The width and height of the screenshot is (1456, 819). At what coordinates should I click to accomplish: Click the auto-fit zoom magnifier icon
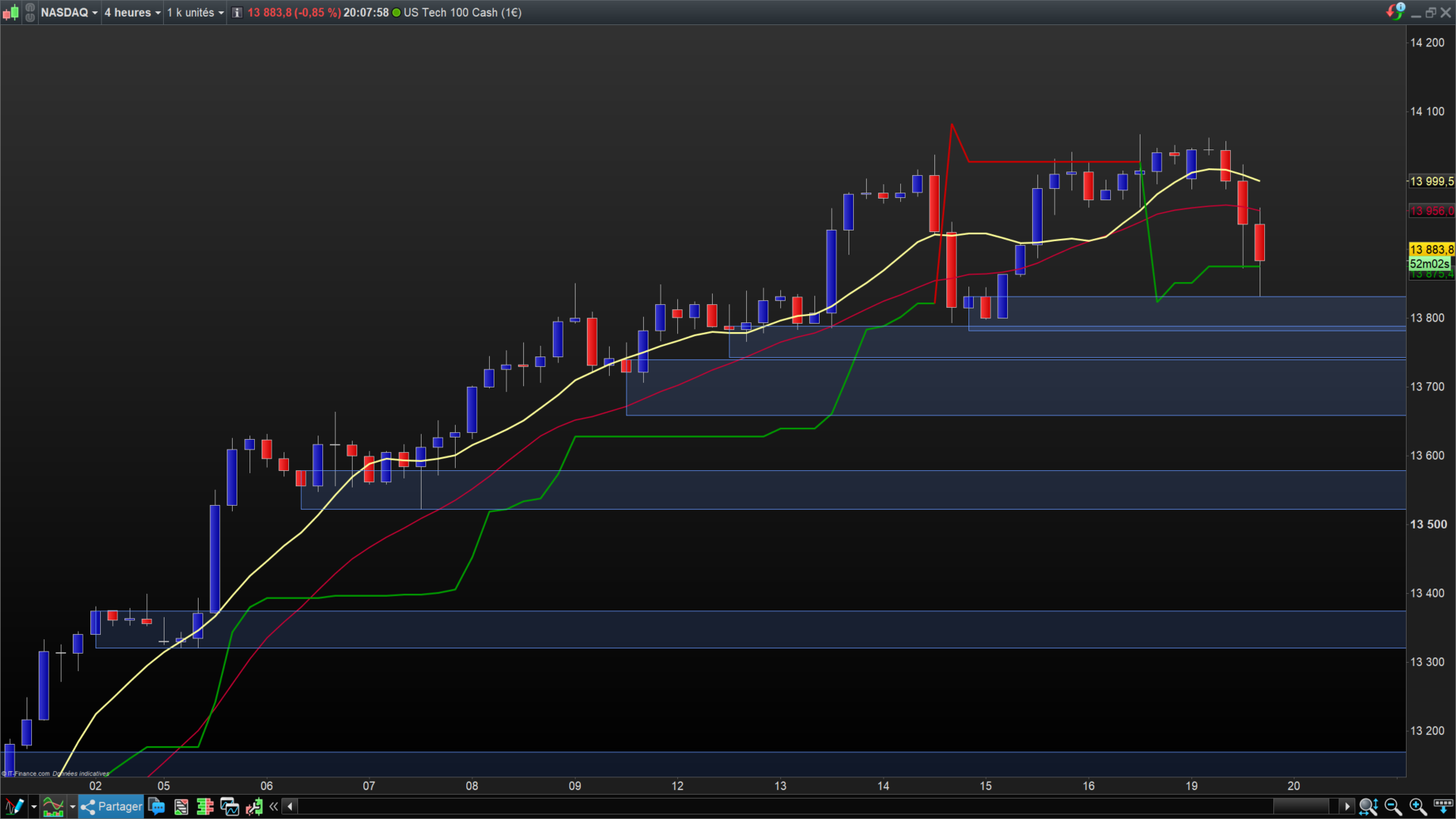coord(1367,806)
